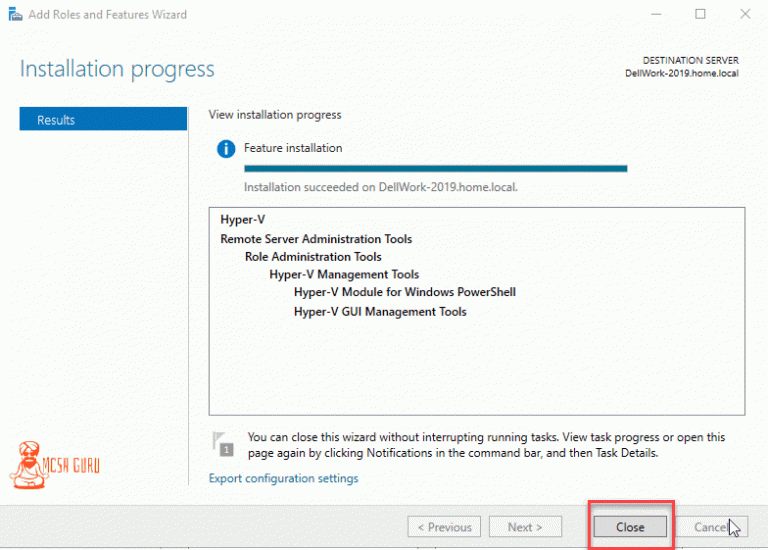The height and width of the screenshot is (550, 768).
Task: Select Hyper-V Module for Windows PowerShell
Action: click(405, 292)
